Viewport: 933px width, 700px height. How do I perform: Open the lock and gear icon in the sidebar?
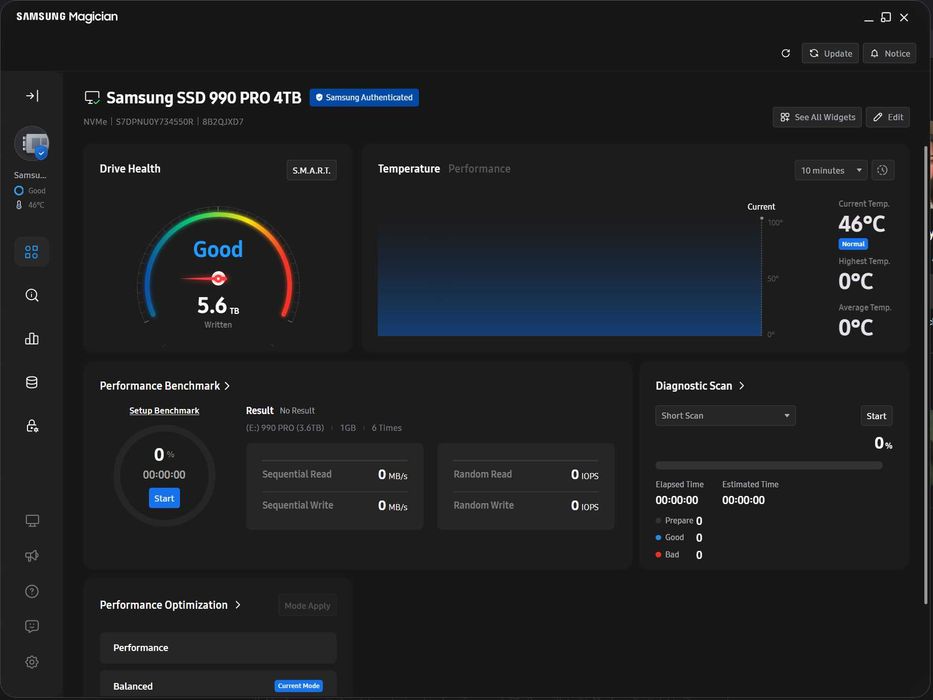click(32, 426)
